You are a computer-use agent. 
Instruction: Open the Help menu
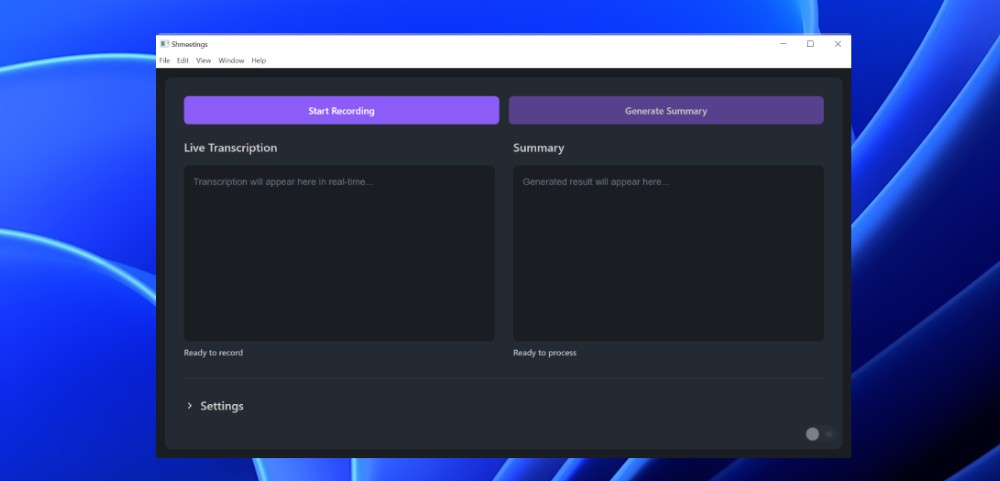click(259, 61)
